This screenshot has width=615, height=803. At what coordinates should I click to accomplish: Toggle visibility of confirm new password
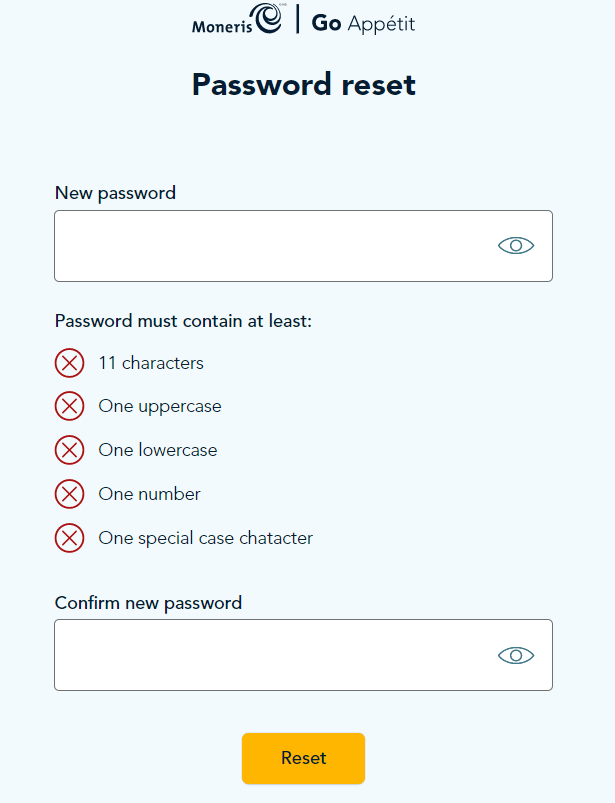click(516, 655)
